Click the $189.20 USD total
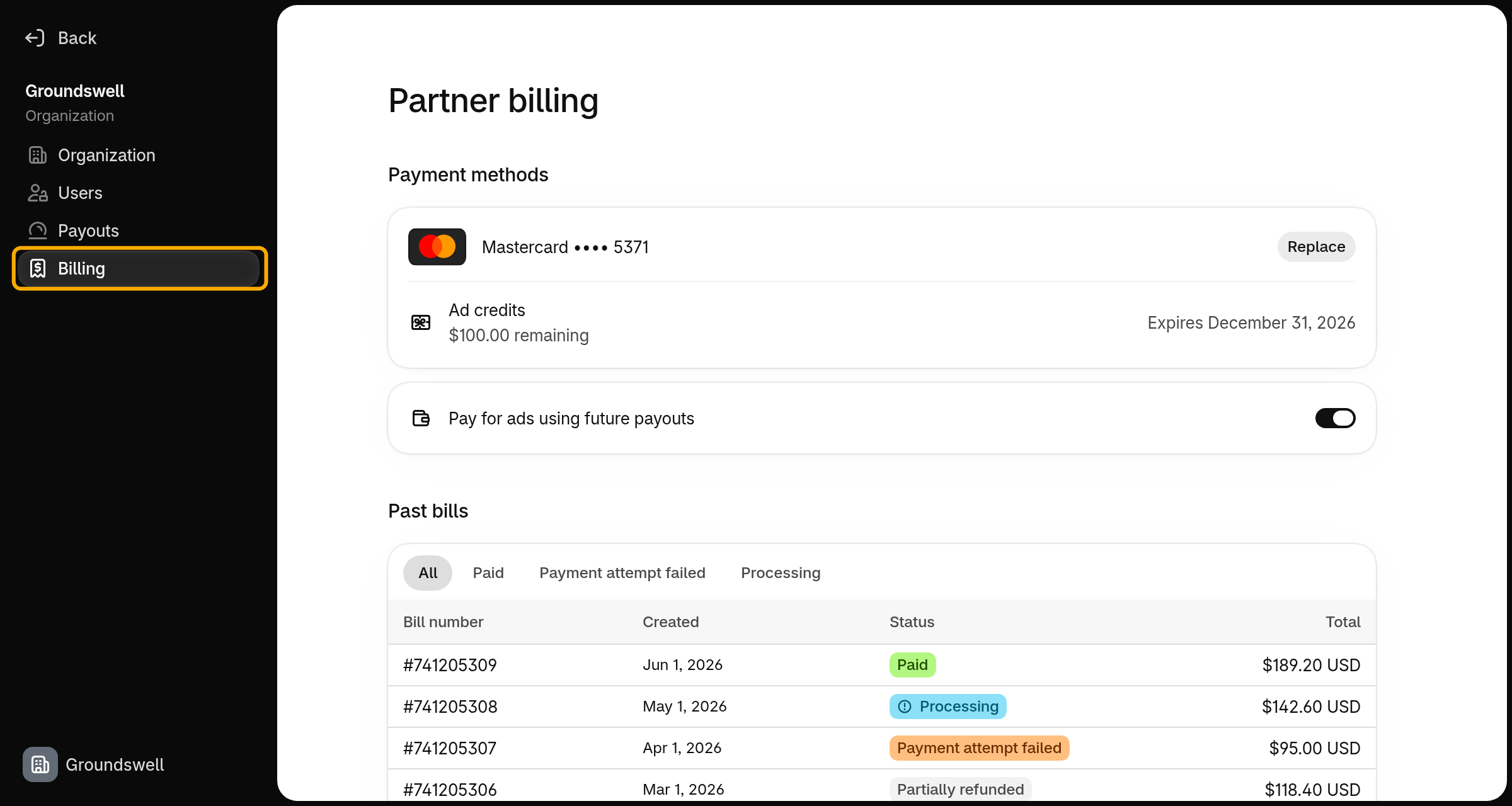Image resolution: width=1512 pixels, height=806 pixels. tap(1311, 665)
